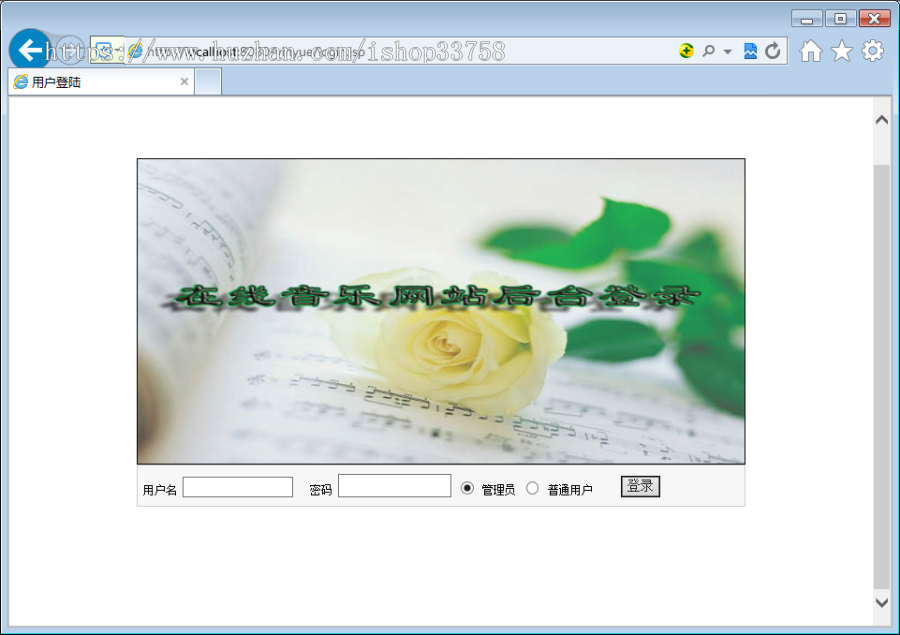The image size is (900, 635).
Task: Click the green plugin icon on the toolbar
Action: click(x=686, y=51)
